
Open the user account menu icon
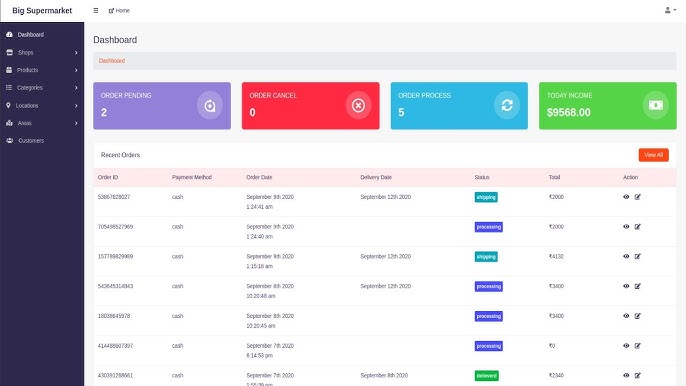pyautogui.click(x=670, y=10)
